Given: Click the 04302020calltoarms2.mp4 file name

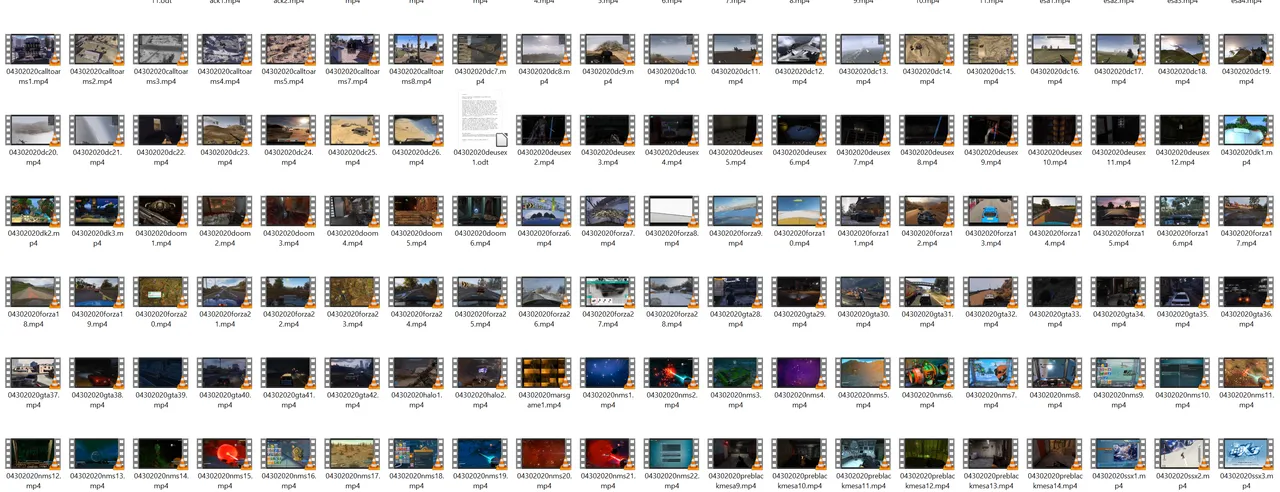Looking at the screenshot, I should (97, 76).
